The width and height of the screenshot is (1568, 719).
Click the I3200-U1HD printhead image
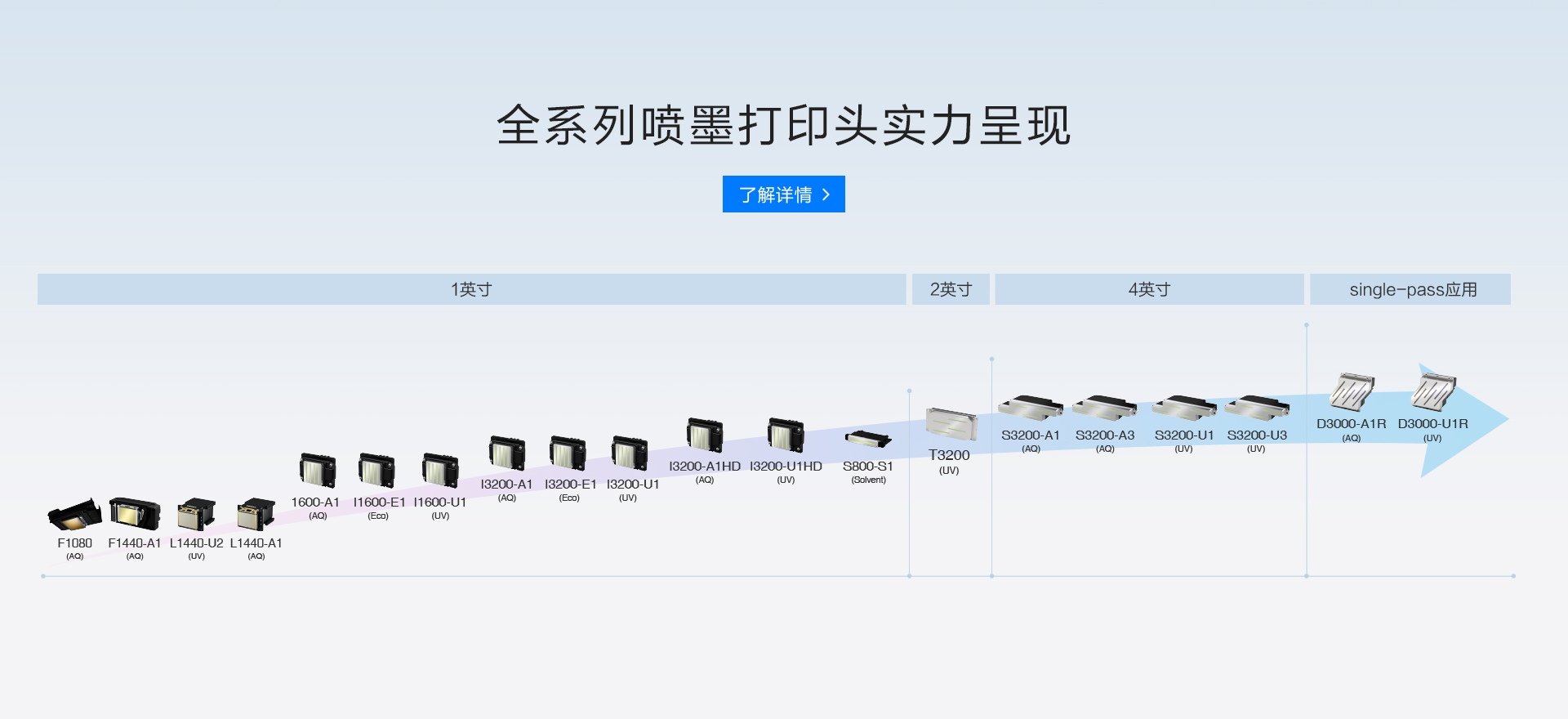click(x=786, y=435)
